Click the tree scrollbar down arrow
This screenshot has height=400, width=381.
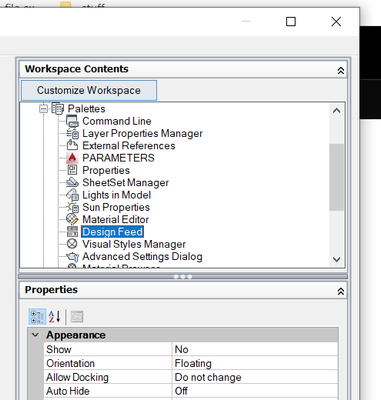pos(337,259)
